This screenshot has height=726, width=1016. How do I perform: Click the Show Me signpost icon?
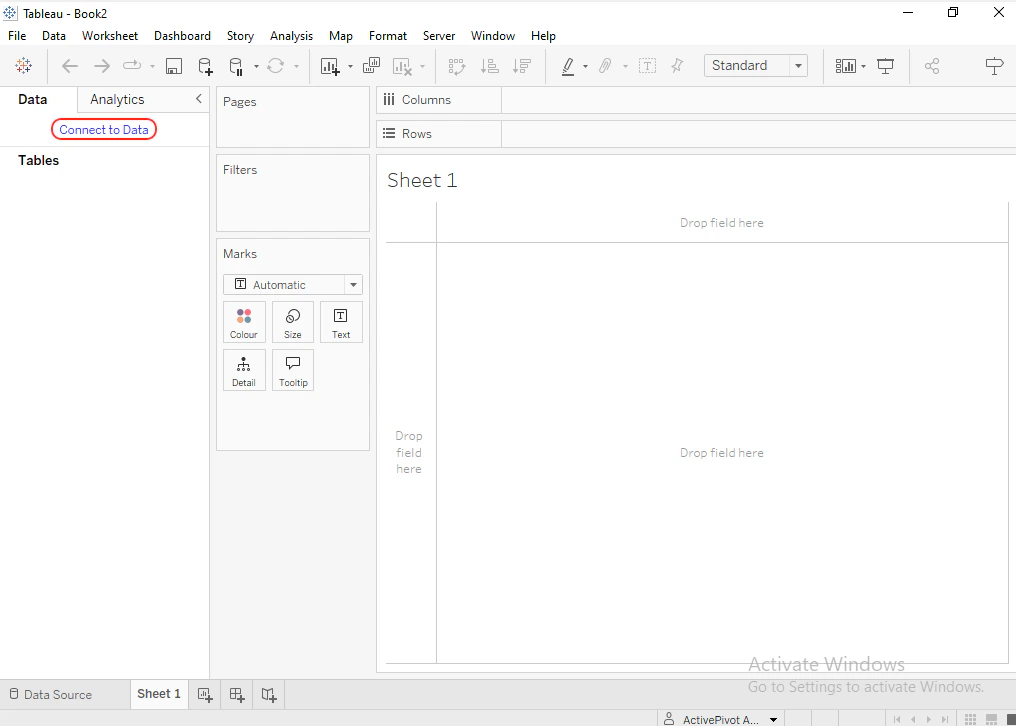[x=994, y=66]
